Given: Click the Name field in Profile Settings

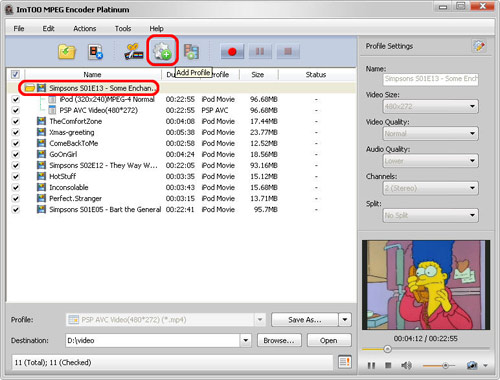Looking at the screenshot, I should pyautogui.click(x=431, y=79).
